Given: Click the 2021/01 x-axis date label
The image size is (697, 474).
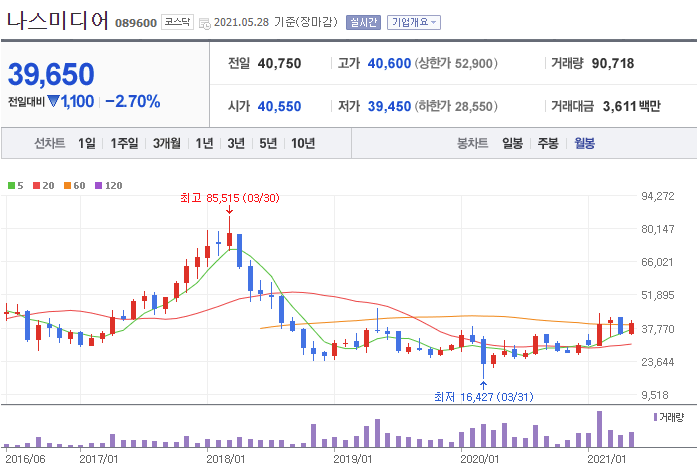Looking at the screenshot, I should (606, 459).
